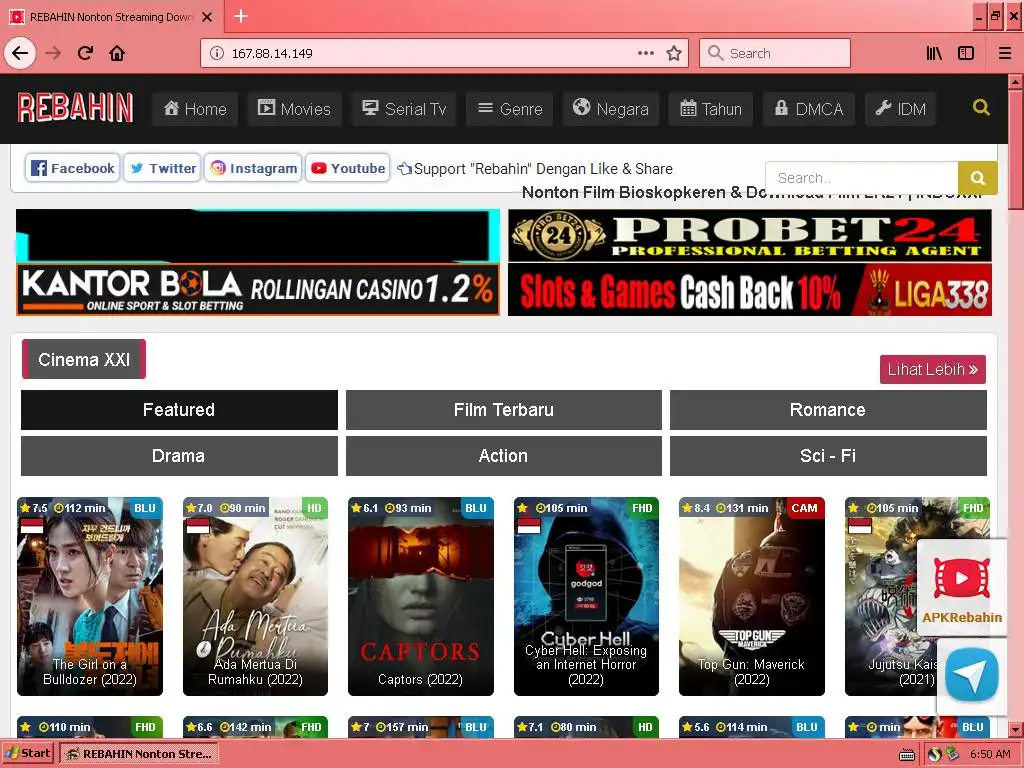The width and height of the screenshot is (1024, 768).
Task: Click the LIGA338 cash back banner
Action: [750, 290]
